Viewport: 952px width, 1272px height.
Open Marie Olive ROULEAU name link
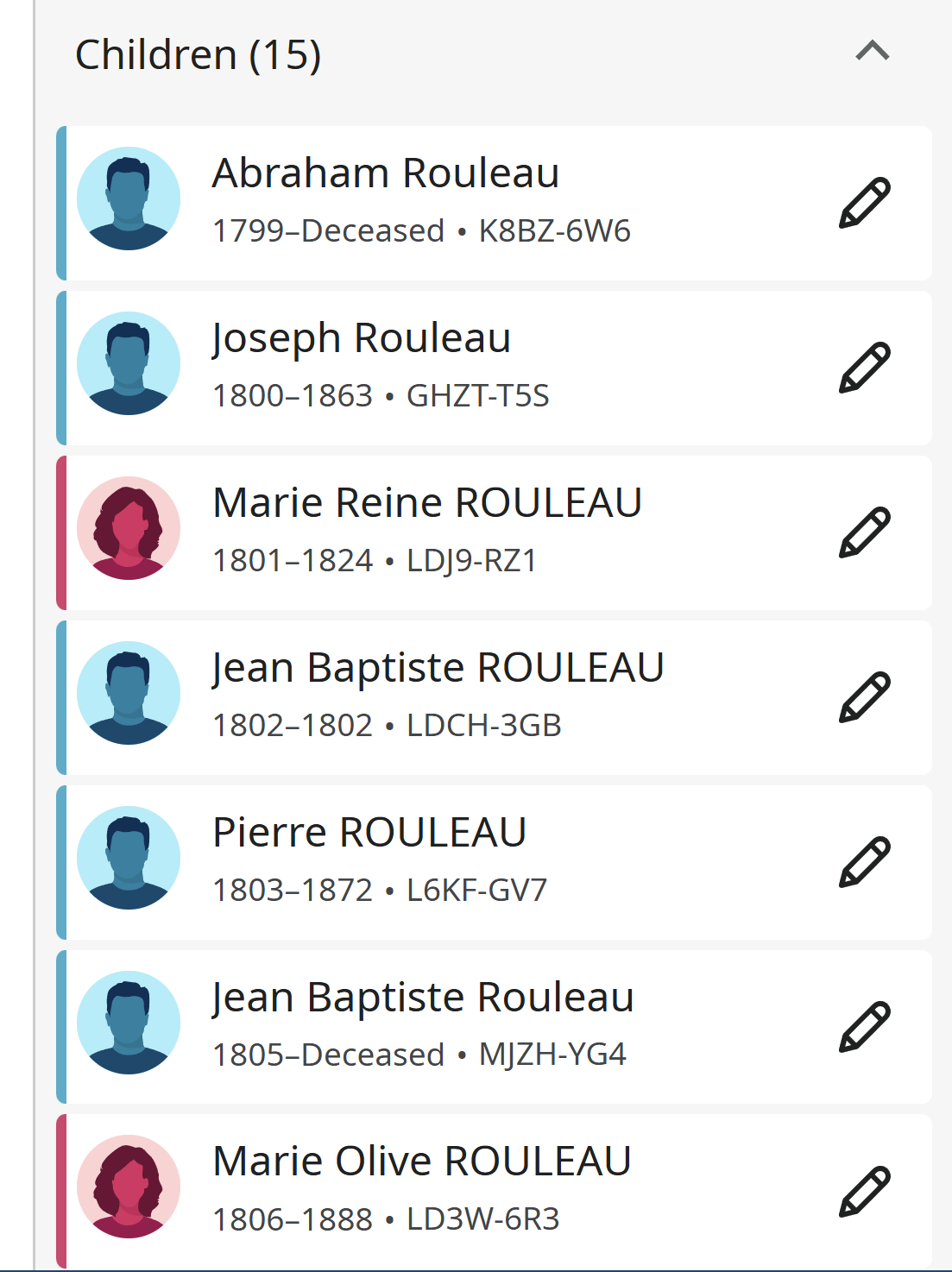point(422,1162)
